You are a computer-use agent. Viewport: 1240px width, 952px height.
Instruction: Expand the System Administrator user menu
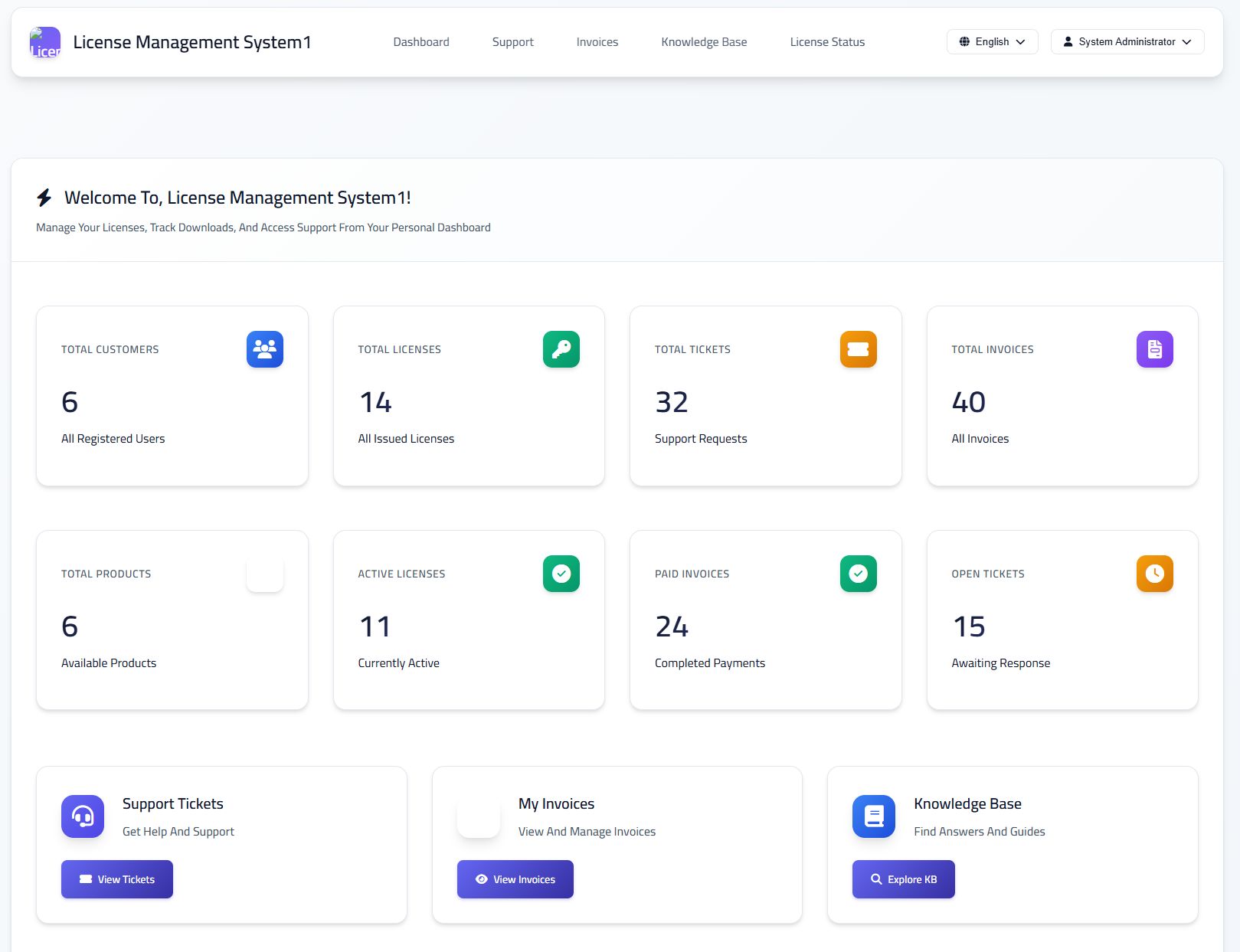click(1127, 42)
